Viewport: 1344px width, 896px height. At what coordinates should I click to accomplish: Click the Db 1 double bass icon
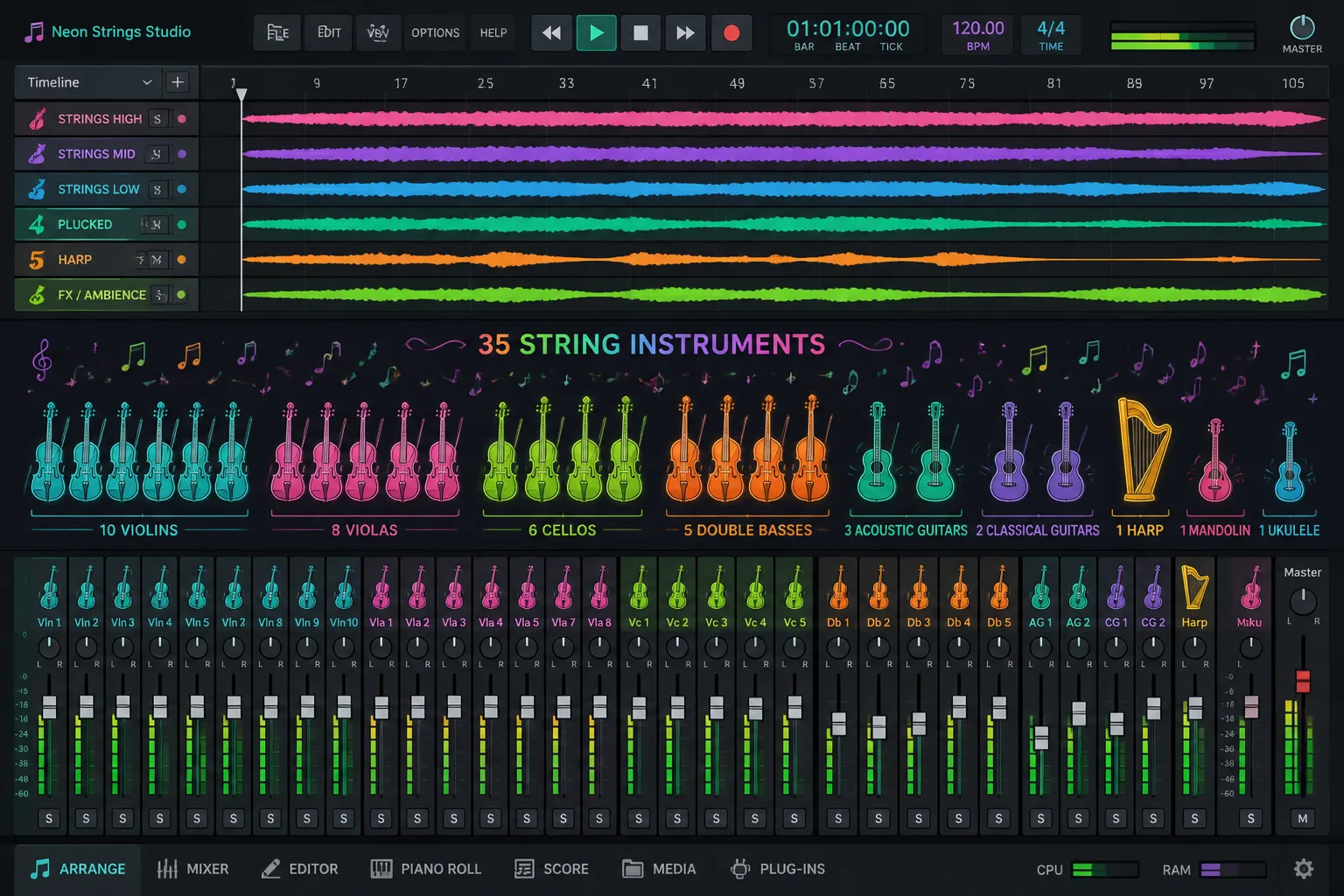tap(838, 587)
